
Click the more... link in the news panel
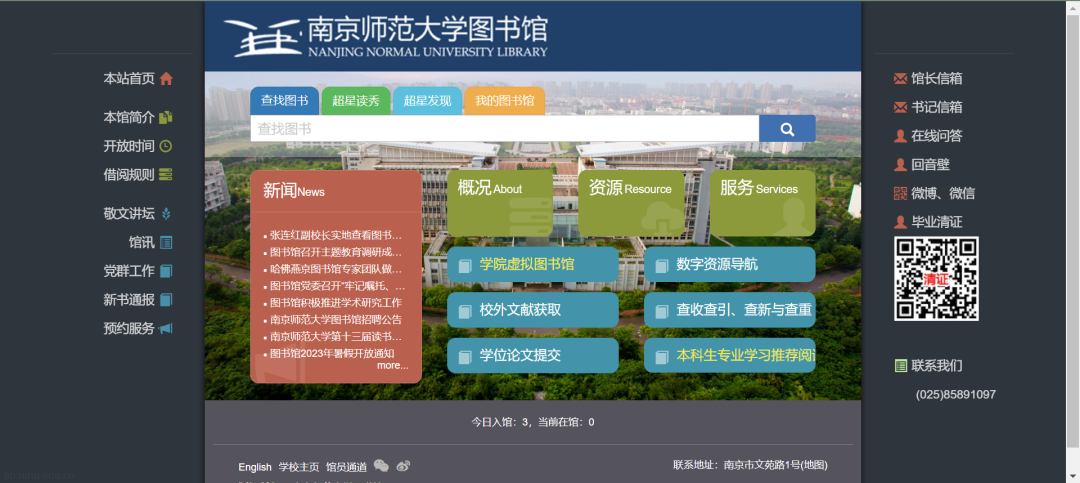click(x=393, y=365)
